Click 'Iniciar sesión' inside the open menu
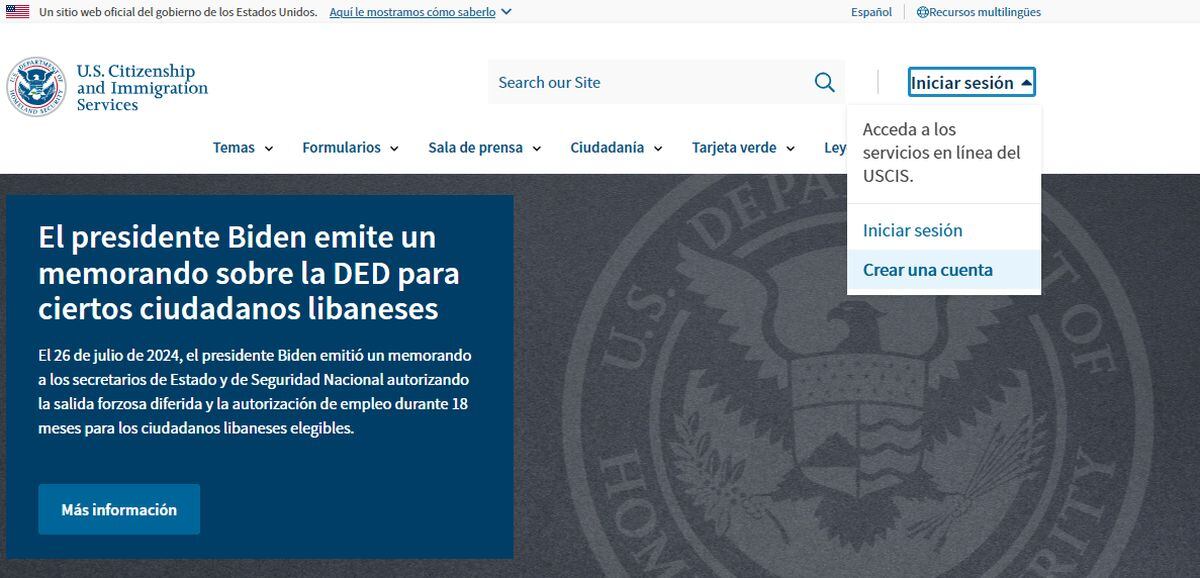Image resolution: width=1200 pixels, height=578 pixels. coord(912,230)
